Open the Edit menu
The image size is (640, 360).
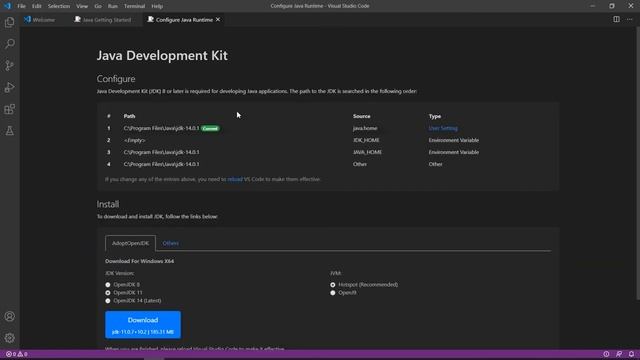[x=37, y=6]
